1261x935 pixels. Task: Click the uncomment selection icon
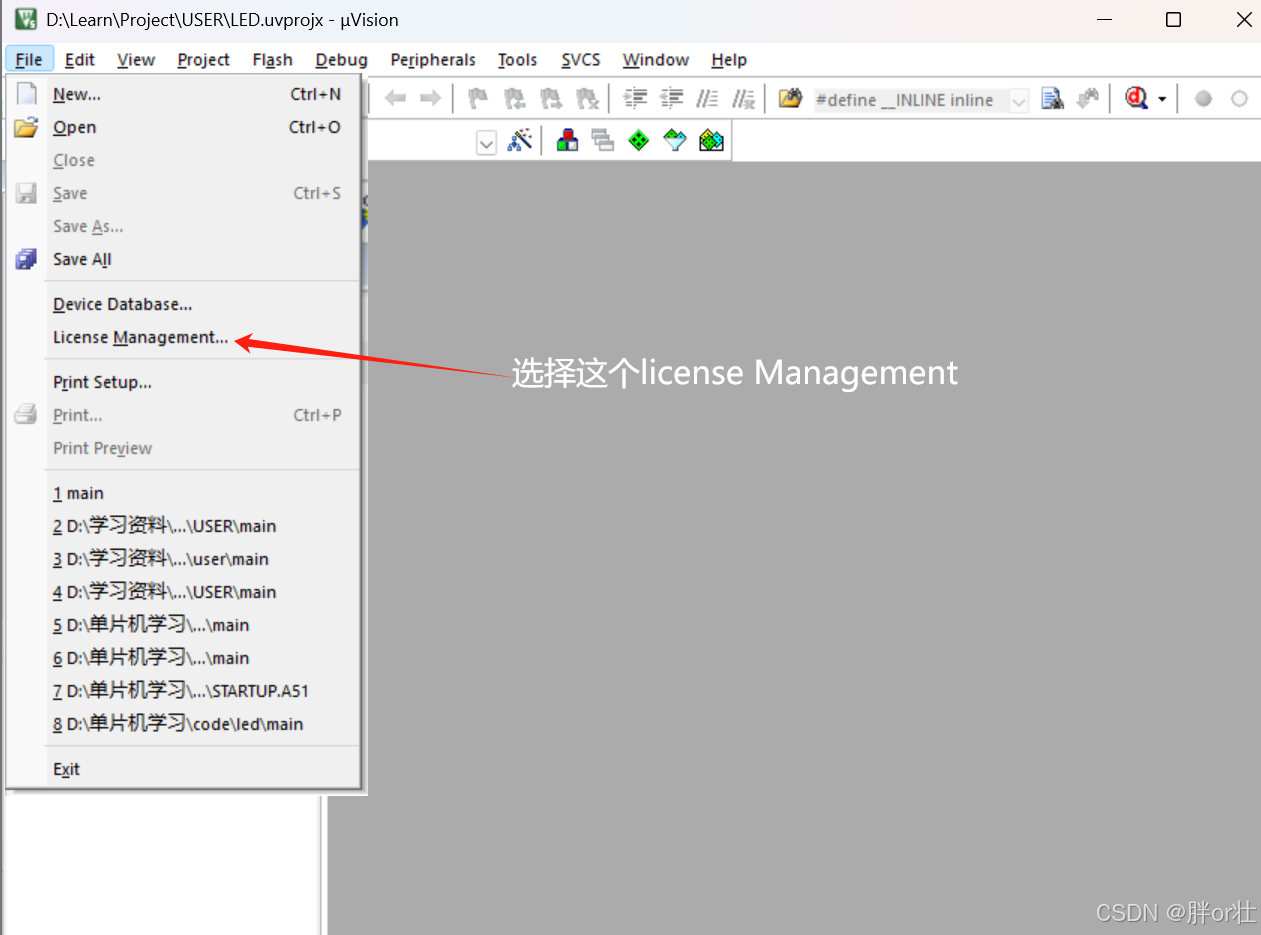(x=744, y=98)
